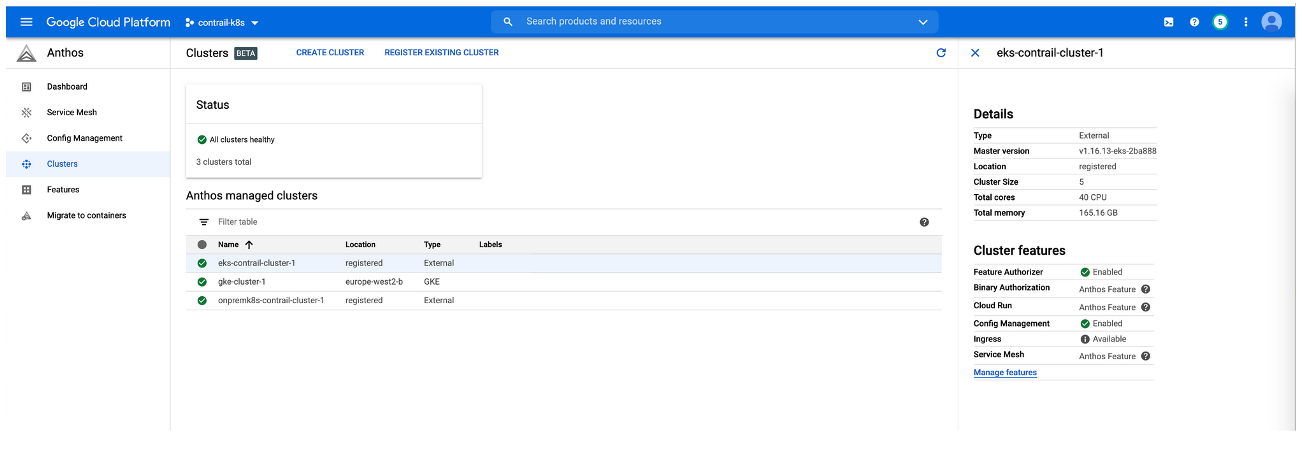The image size is (1302, 464).
Task: Click the Service Mesh sidebar icon
Action: (x=27, y=113)
